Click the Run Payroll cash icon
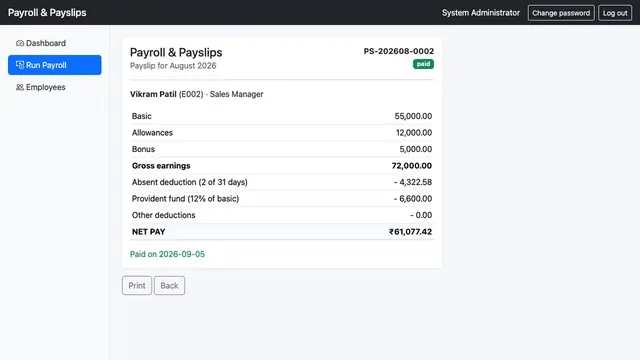This screenshot has height=360, width=640. 20,65
